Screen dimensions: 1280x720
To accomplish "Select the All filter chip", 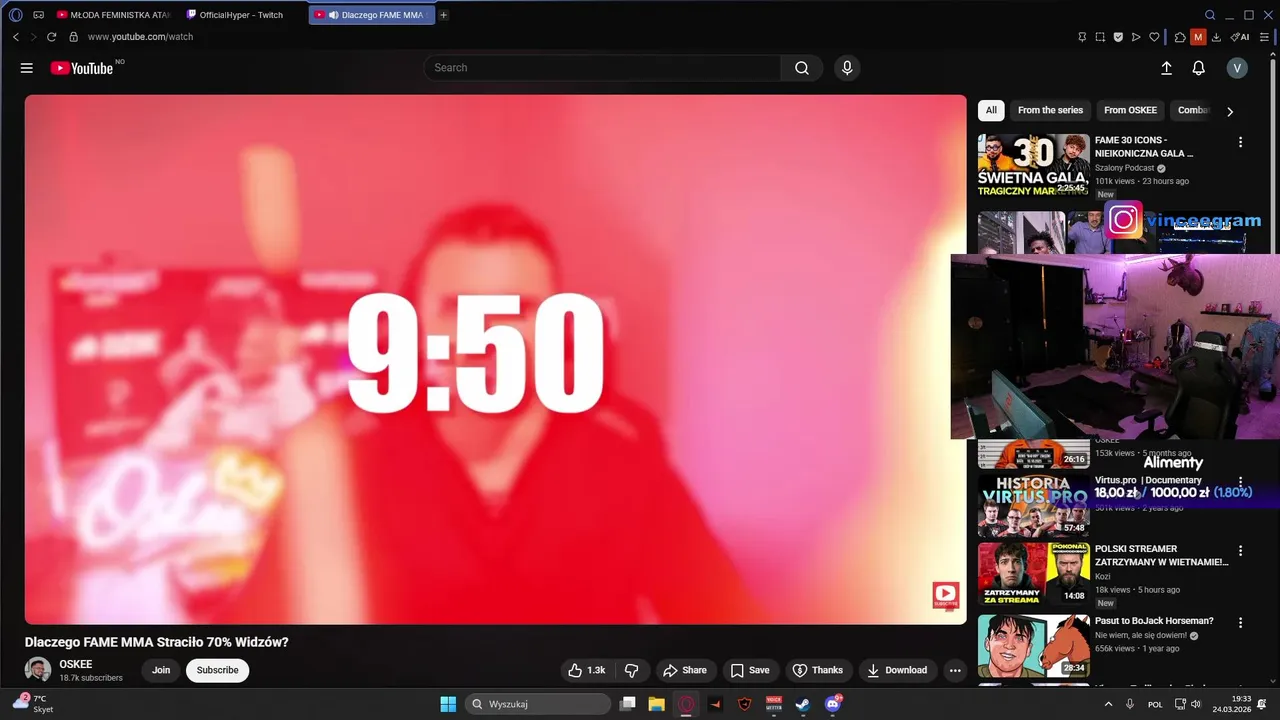I will pos(991,110).
